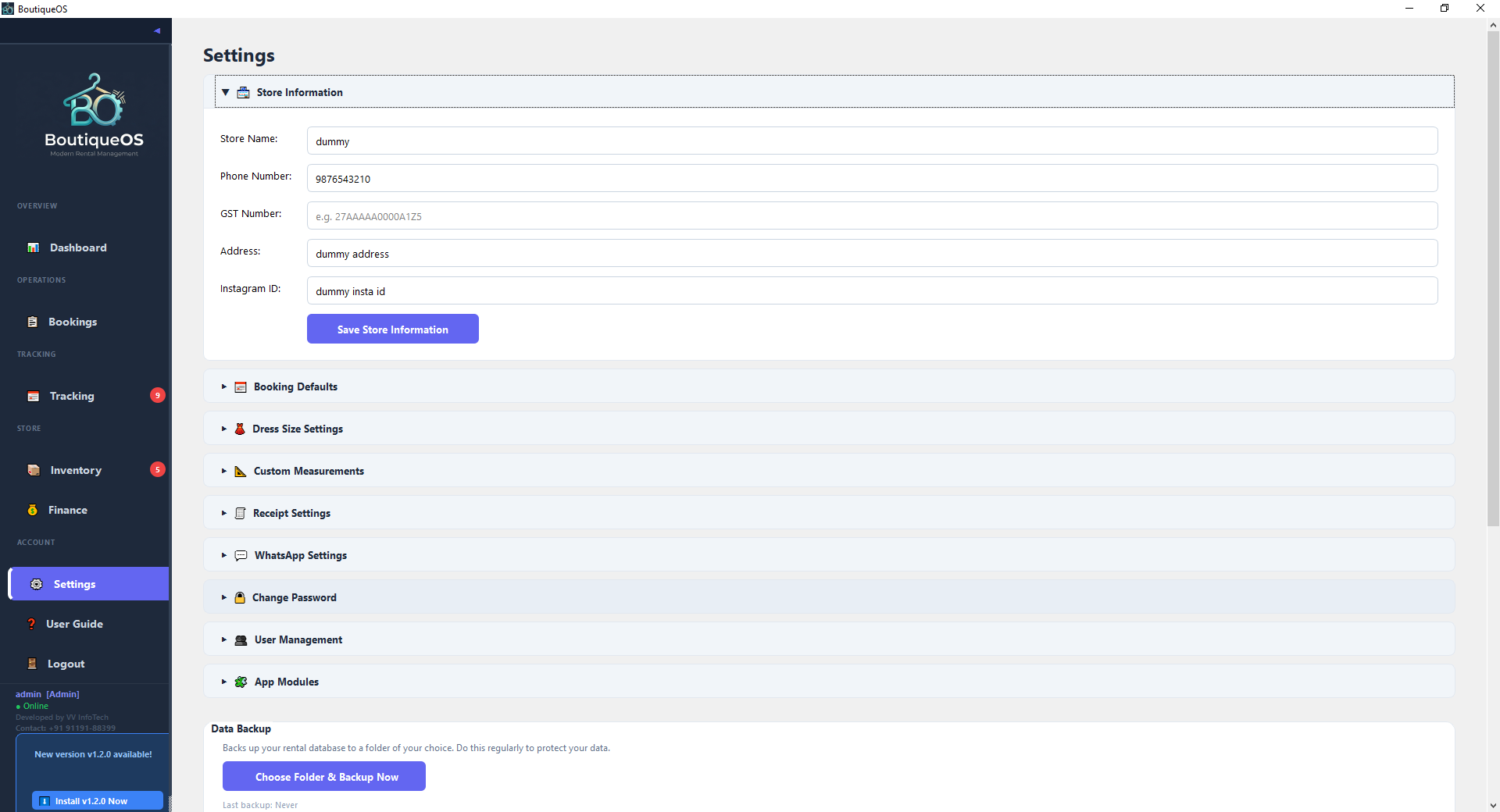Image resolution: width=1500 pixels, height=812 pixels.
Task: Collapse the sidebar with the arrow icon
Action: point(157,31)
